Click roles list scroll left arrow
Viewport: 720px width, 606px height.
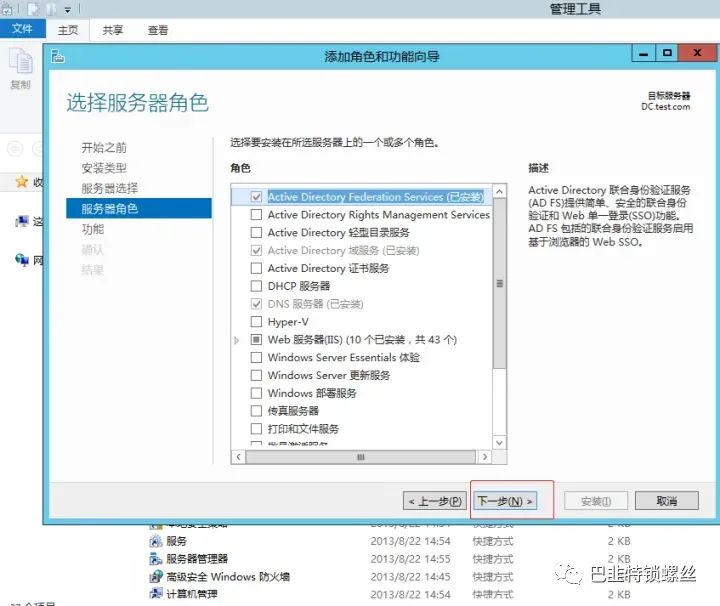click(238, 457)
